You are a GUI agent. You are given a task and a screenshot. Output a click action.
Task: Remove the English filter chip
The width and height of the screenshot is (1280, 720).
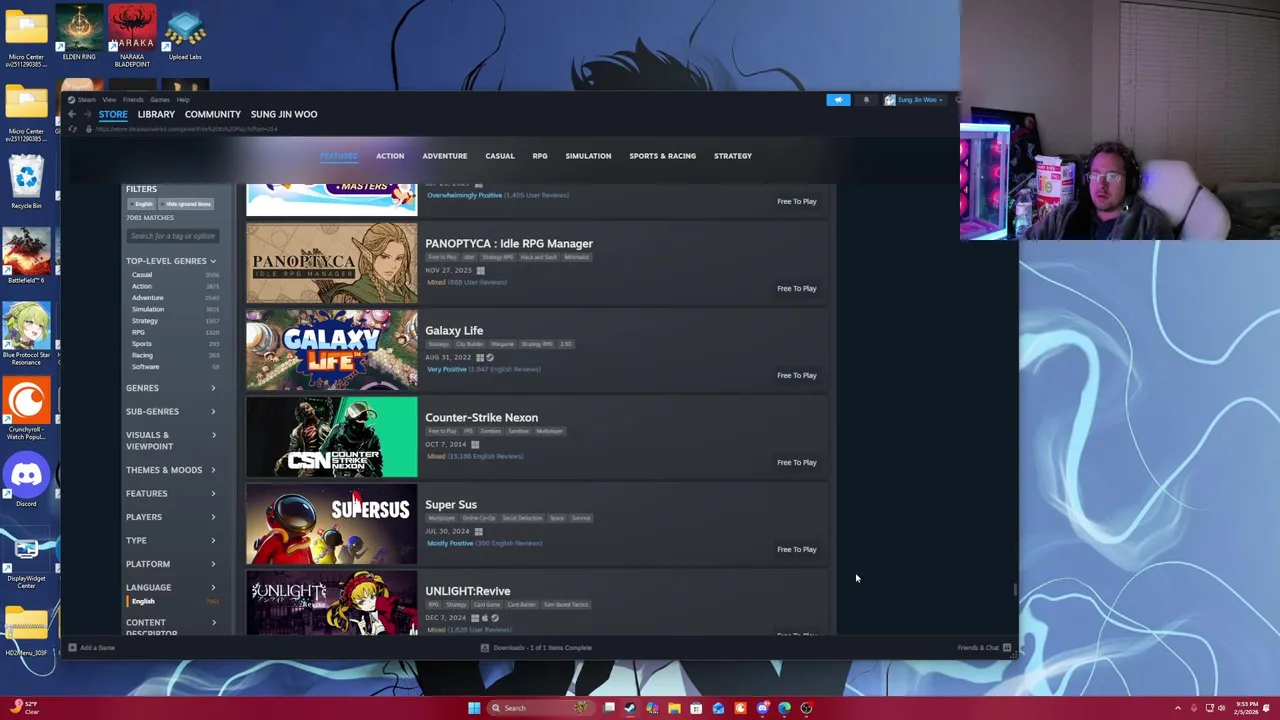142,204
